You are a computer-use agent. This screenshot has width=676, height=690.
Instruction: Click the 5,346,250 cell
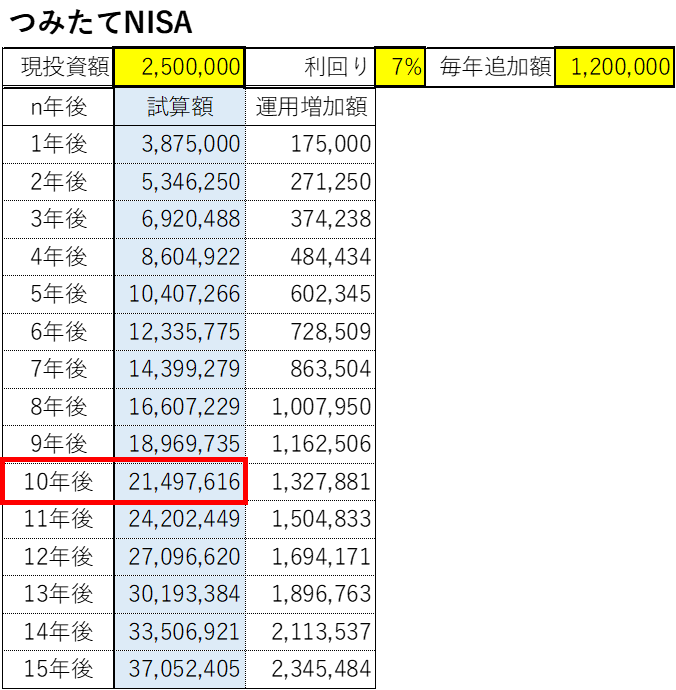180,182
